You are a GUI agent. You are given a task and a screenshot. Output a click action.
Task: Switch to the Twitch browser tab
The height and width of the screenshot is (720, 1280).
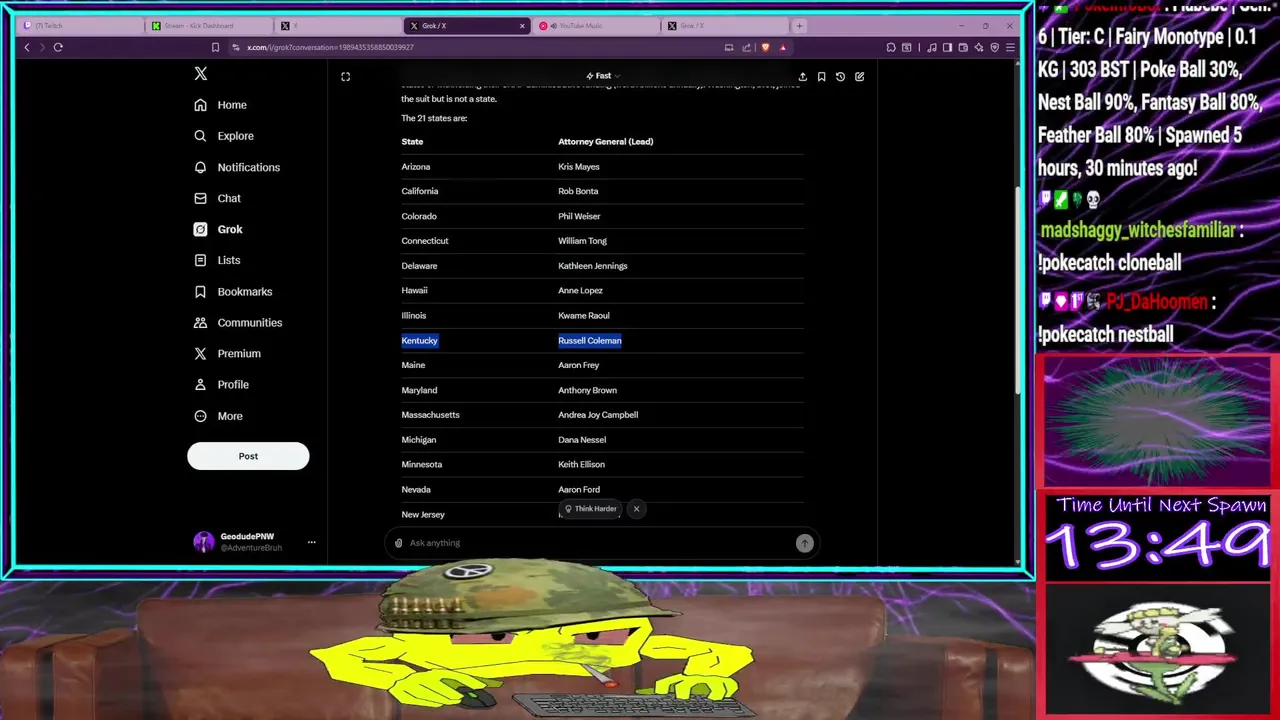pos(78,26)
